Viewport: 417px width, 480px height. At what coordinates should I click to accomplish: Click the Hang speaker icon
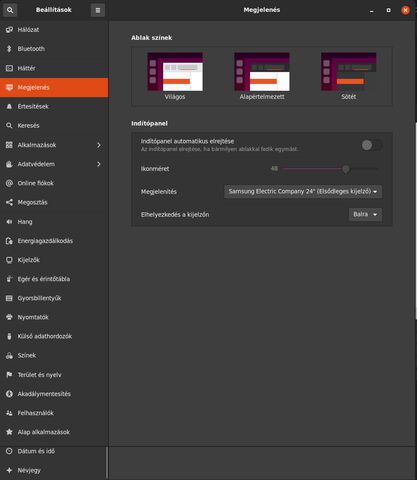click(9, 222)
